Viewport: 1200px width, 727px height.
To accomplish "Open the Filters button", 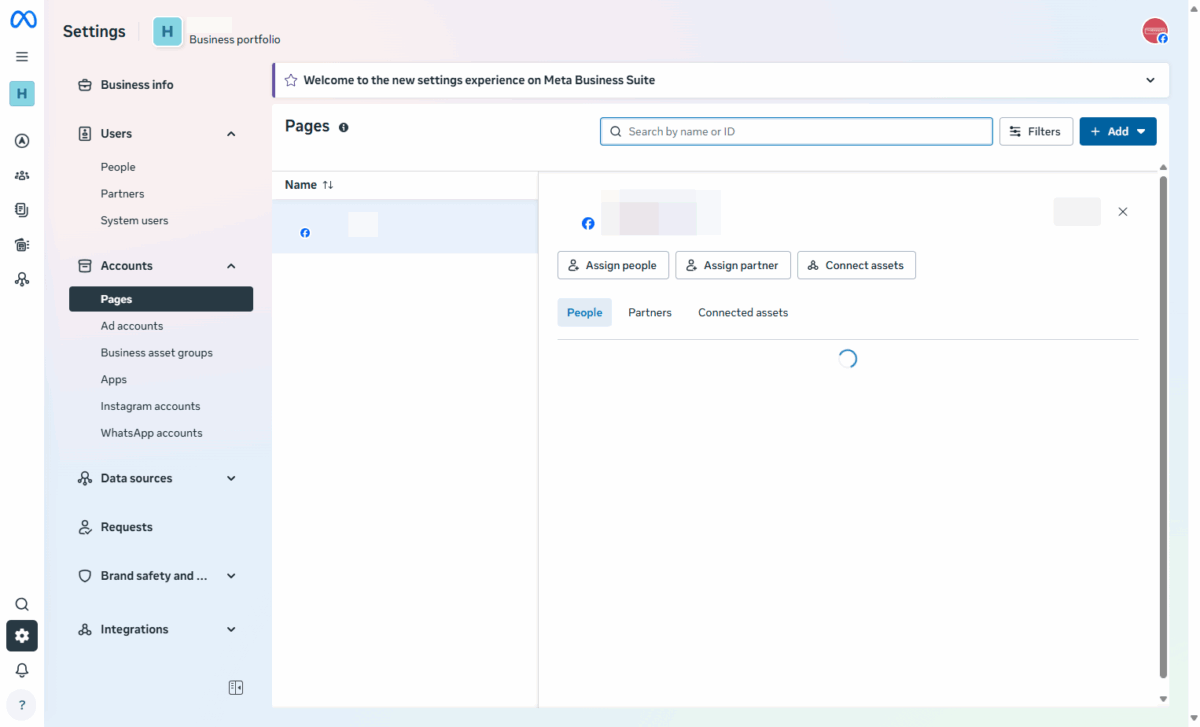I will 1035,132.
